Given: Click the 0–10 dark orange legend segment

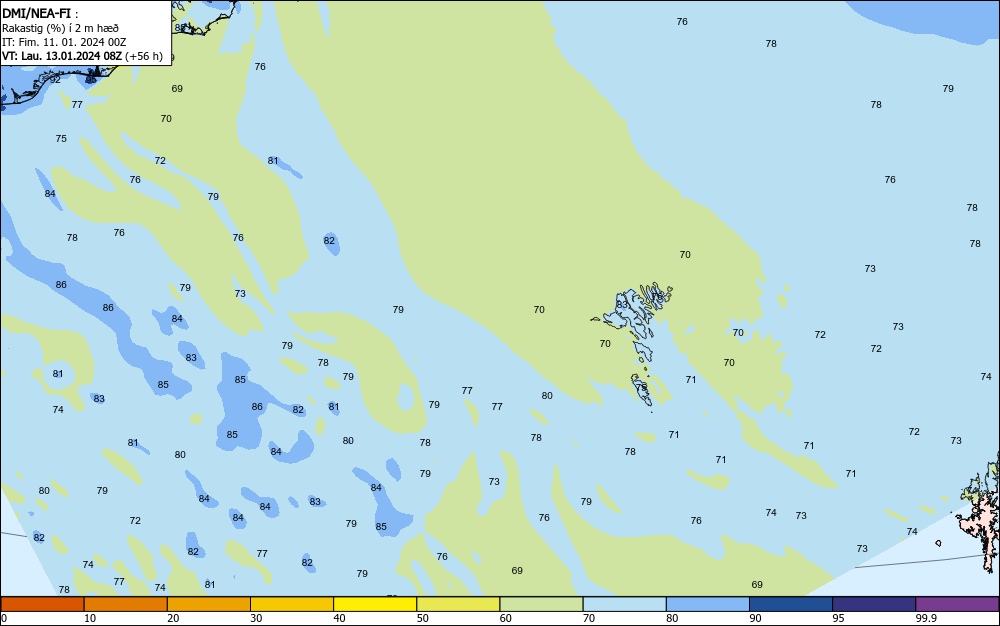Looking at the screenshot, I should 42,604.
